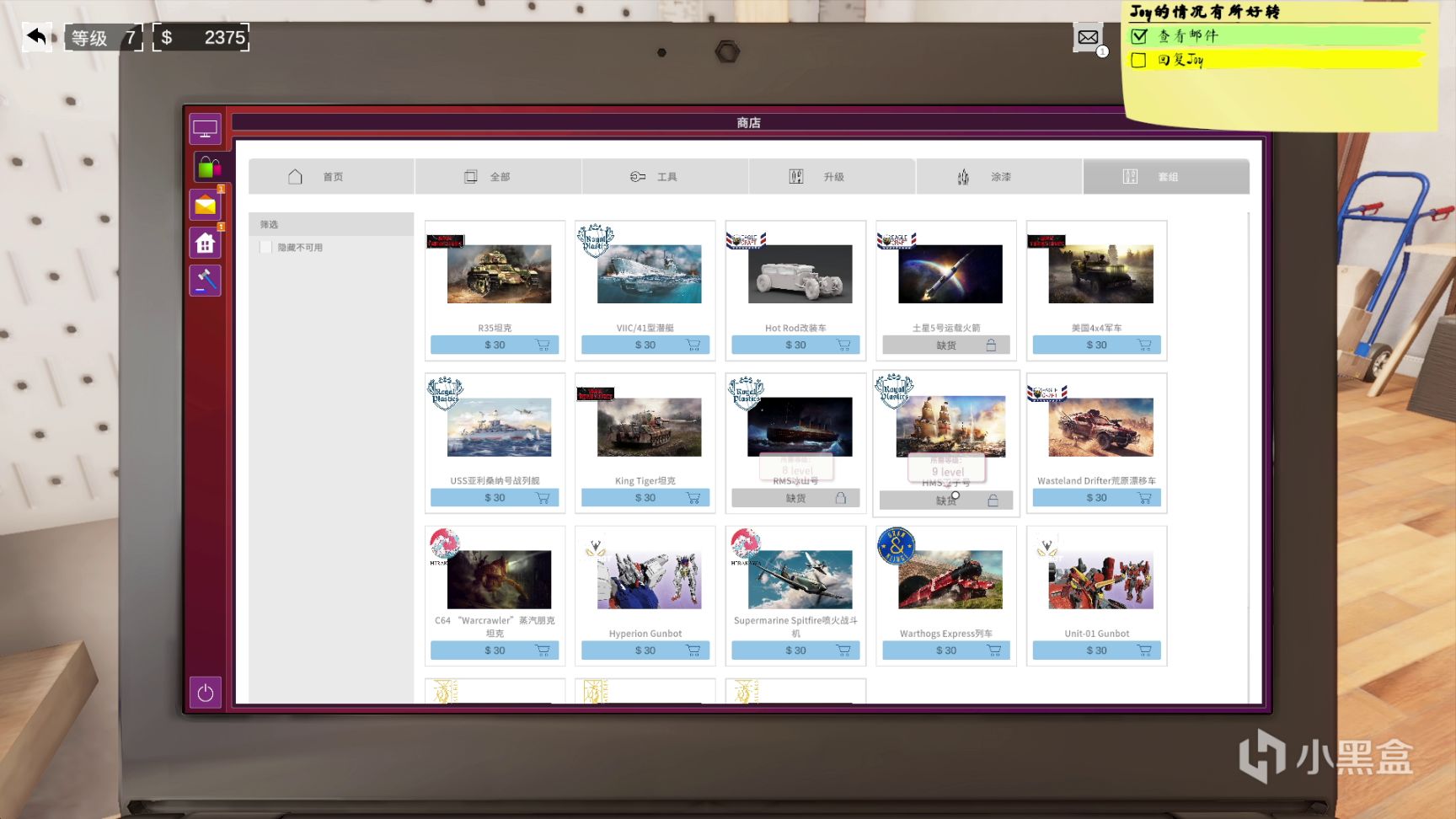Click the $30 price on Hyperion Gunbot
Image resolution: width=1456 pixels, height=819 pixels.
tap(645, 650)
